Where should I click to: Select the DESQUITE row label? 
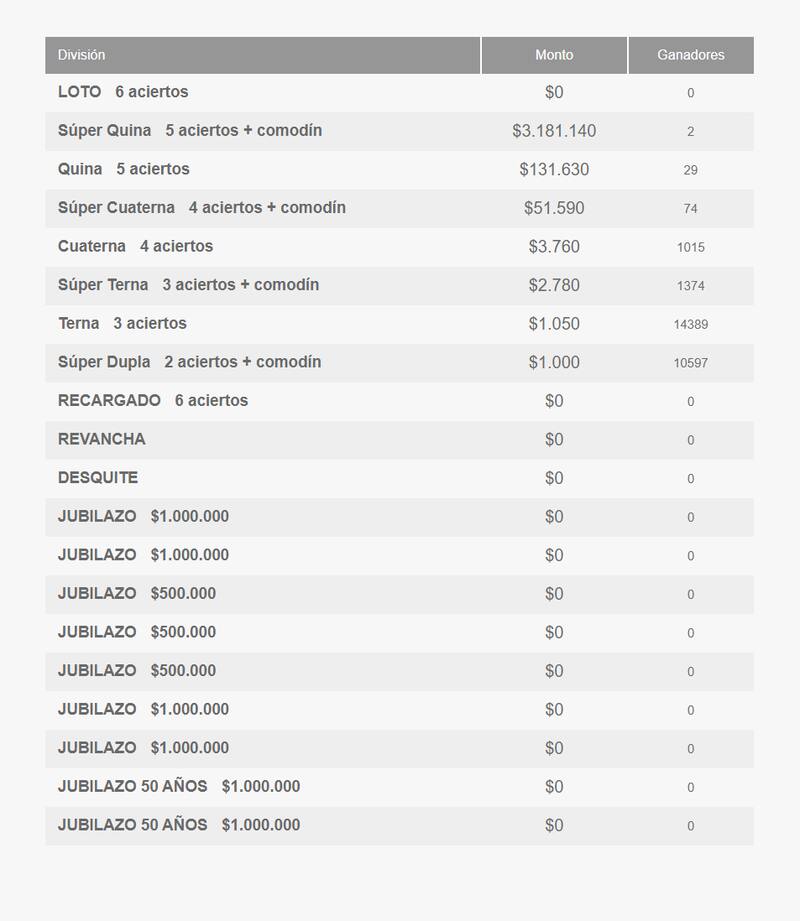click(98, 478)
